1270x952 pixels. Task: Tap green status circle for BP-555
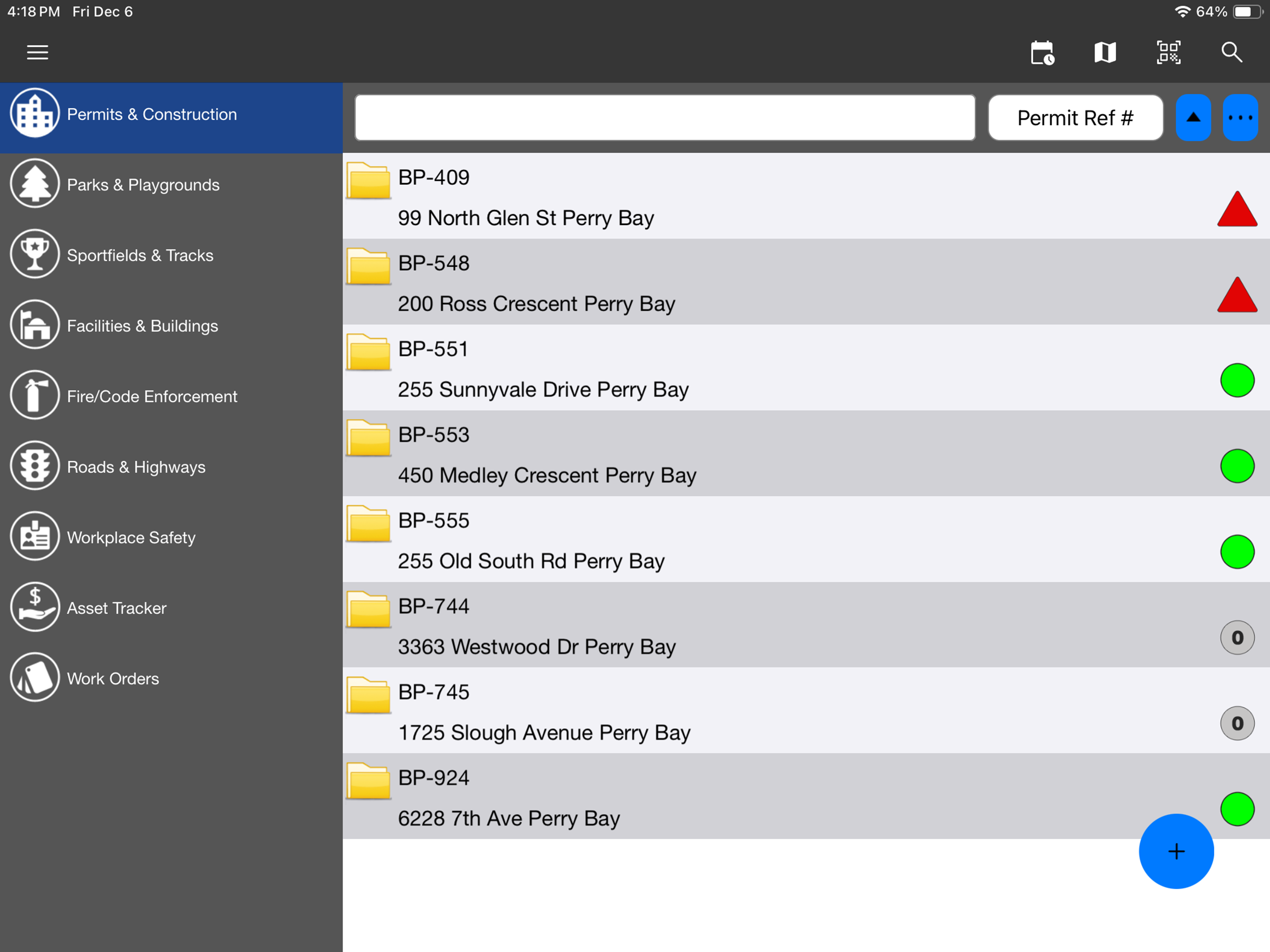[x=1237, y=552]
